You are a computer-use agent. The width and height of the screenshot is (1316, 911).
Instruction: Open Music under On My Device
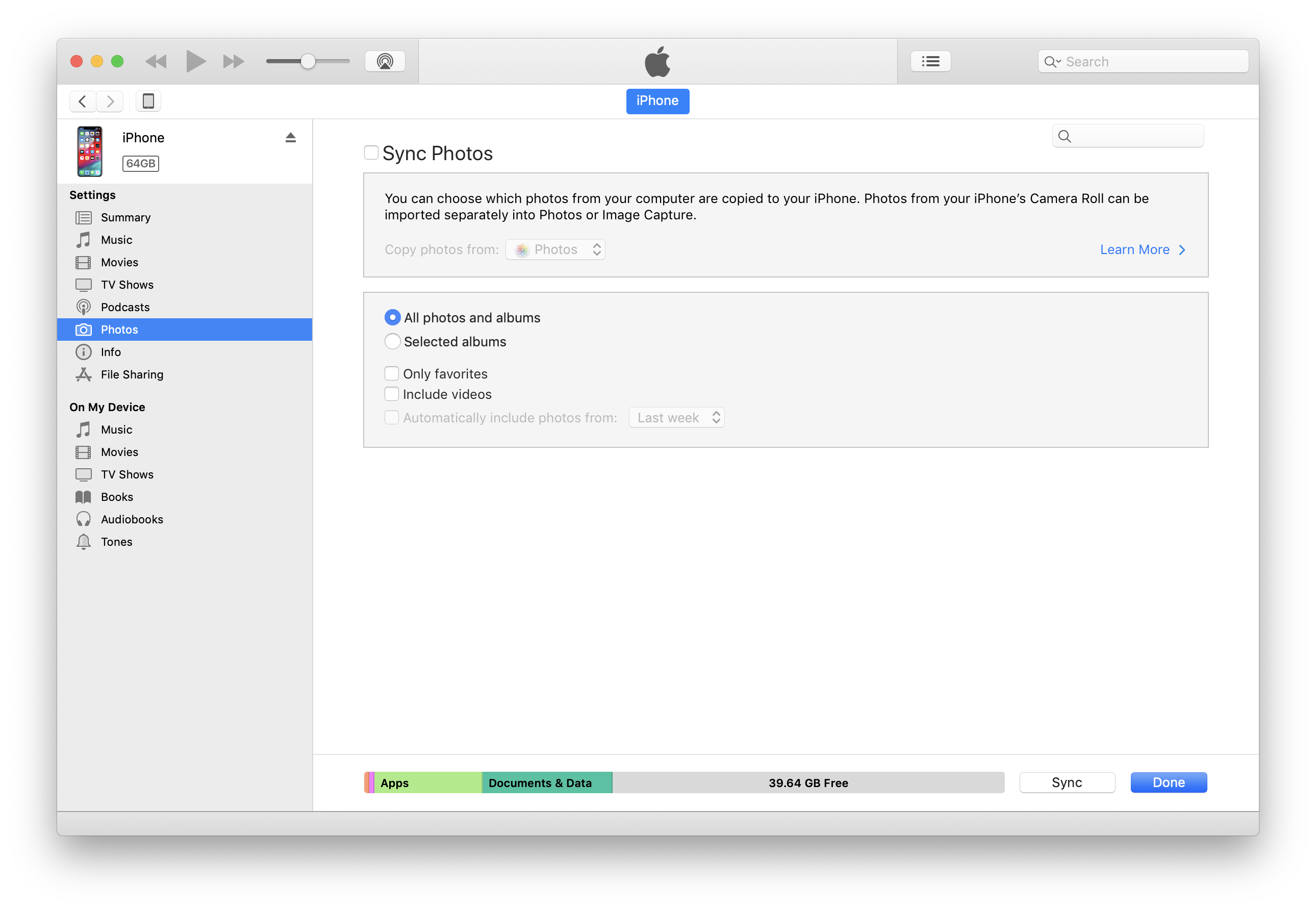click(184, 430)
